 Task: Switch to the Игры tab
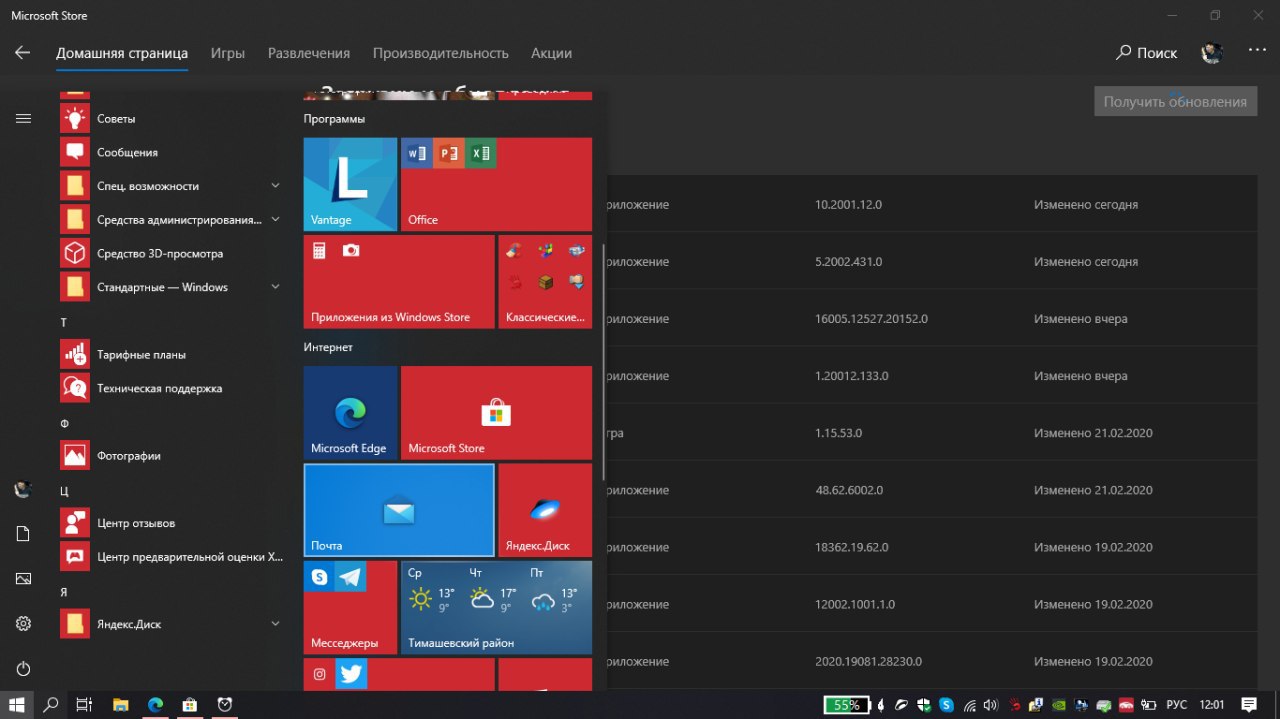(228, 53)
